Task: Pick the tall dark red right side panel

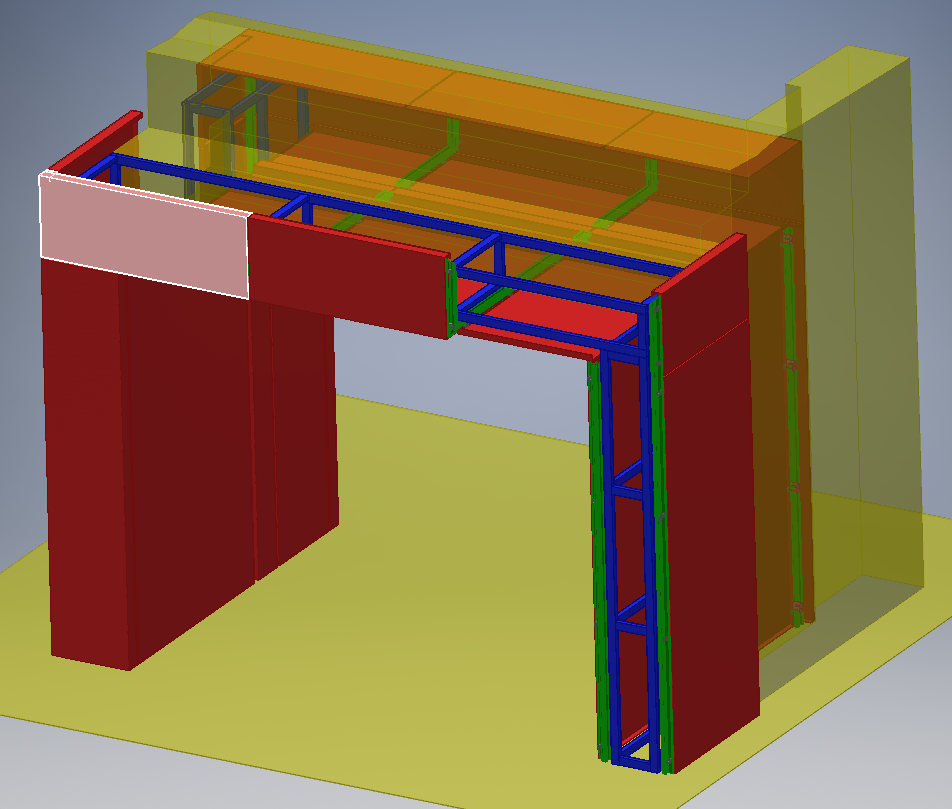Action: (708, 520)
